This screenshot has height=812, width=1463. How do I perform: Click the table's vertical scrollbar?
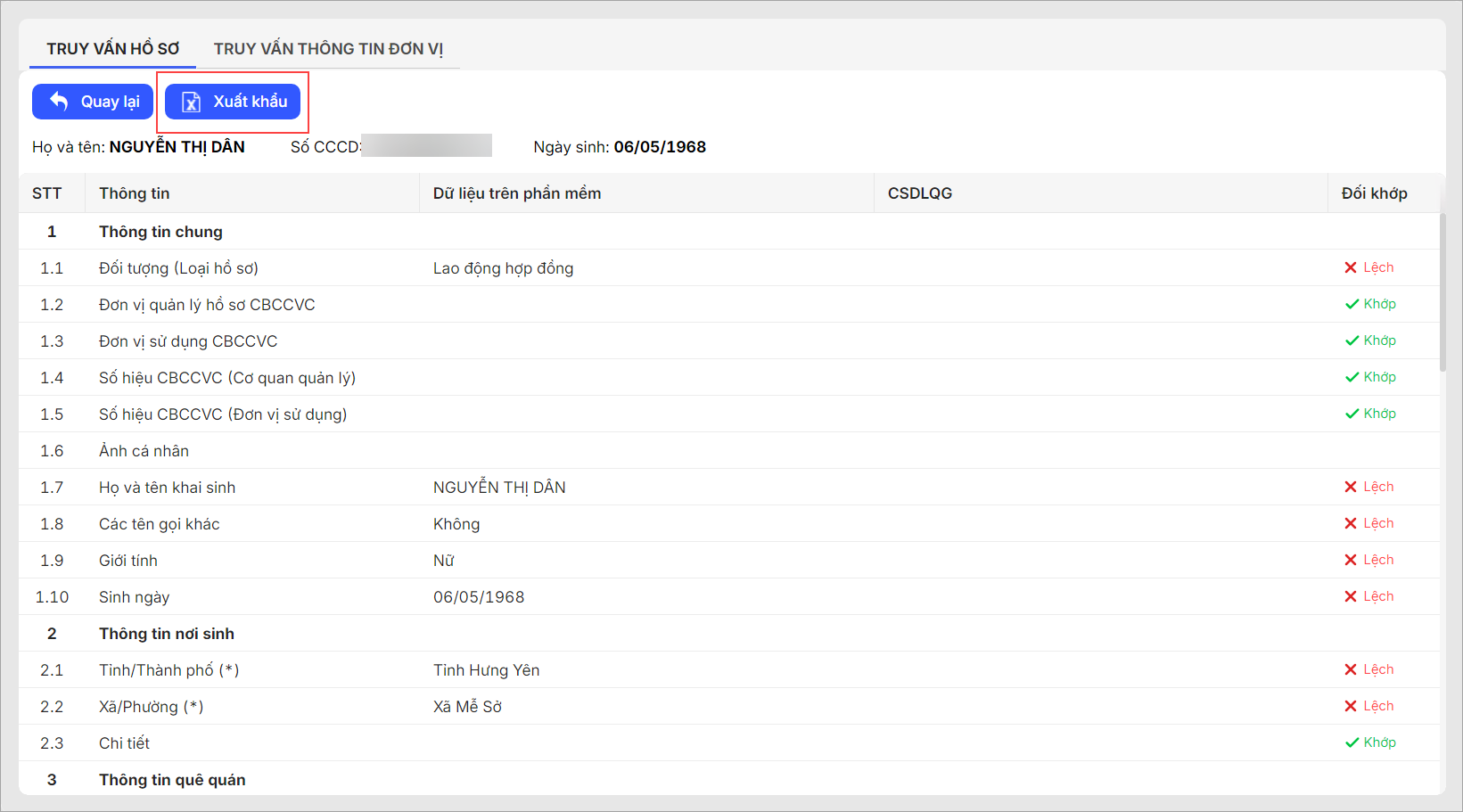coord(1442,291)
